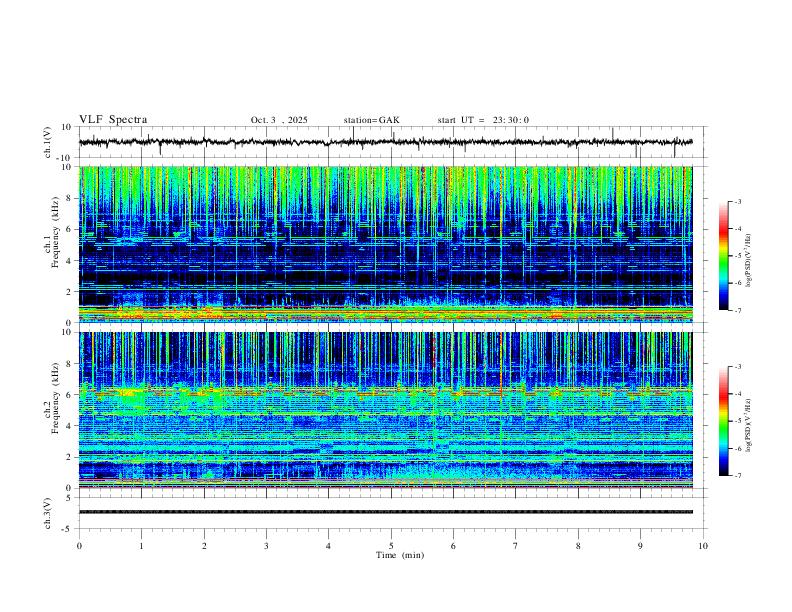This screenshot has height=612, width=792.
Task: Click the "4" tick on the time axis
Action: point(328,546)
